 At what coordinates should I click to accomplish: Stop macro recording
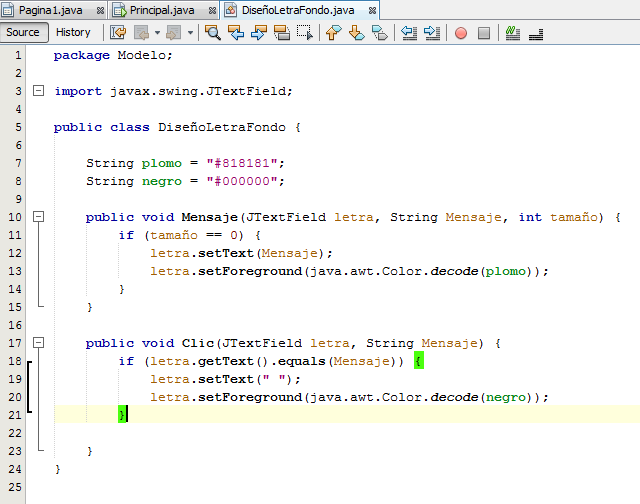(x=484, y=33)
